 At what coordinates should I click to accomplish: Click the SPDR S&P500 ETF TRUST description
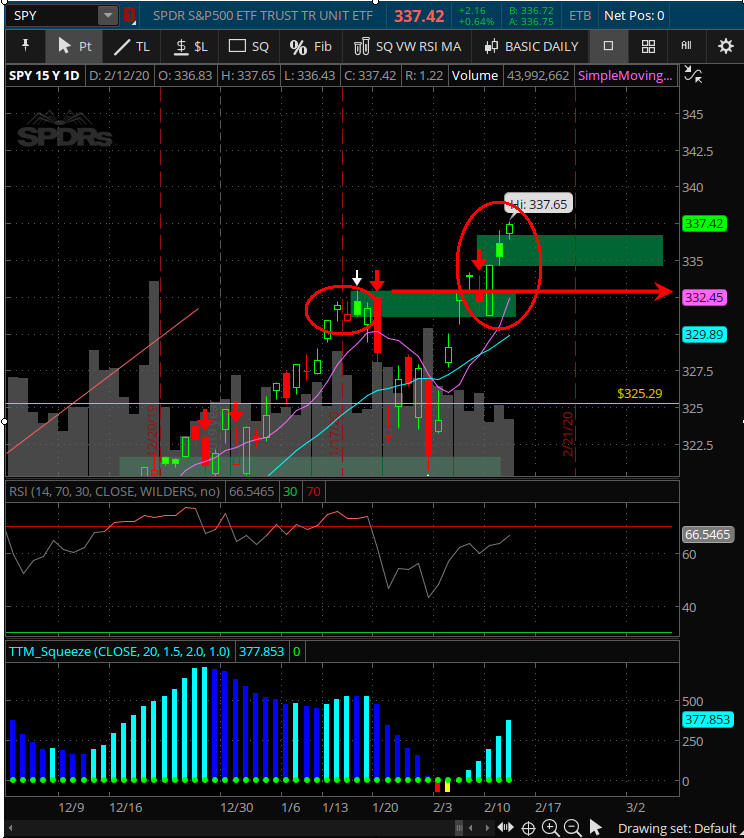262,15
